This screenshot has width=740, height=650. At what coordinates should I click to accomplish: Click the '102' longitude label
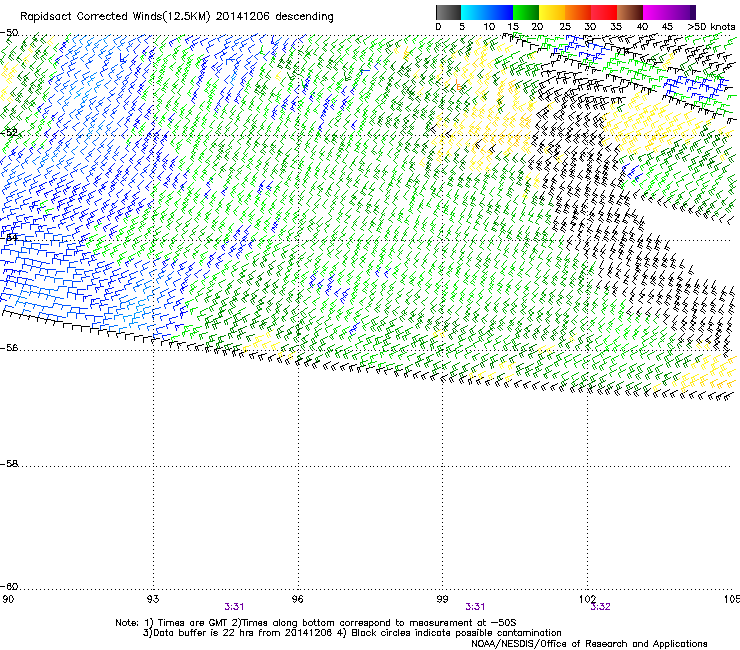tap(588, 599)
